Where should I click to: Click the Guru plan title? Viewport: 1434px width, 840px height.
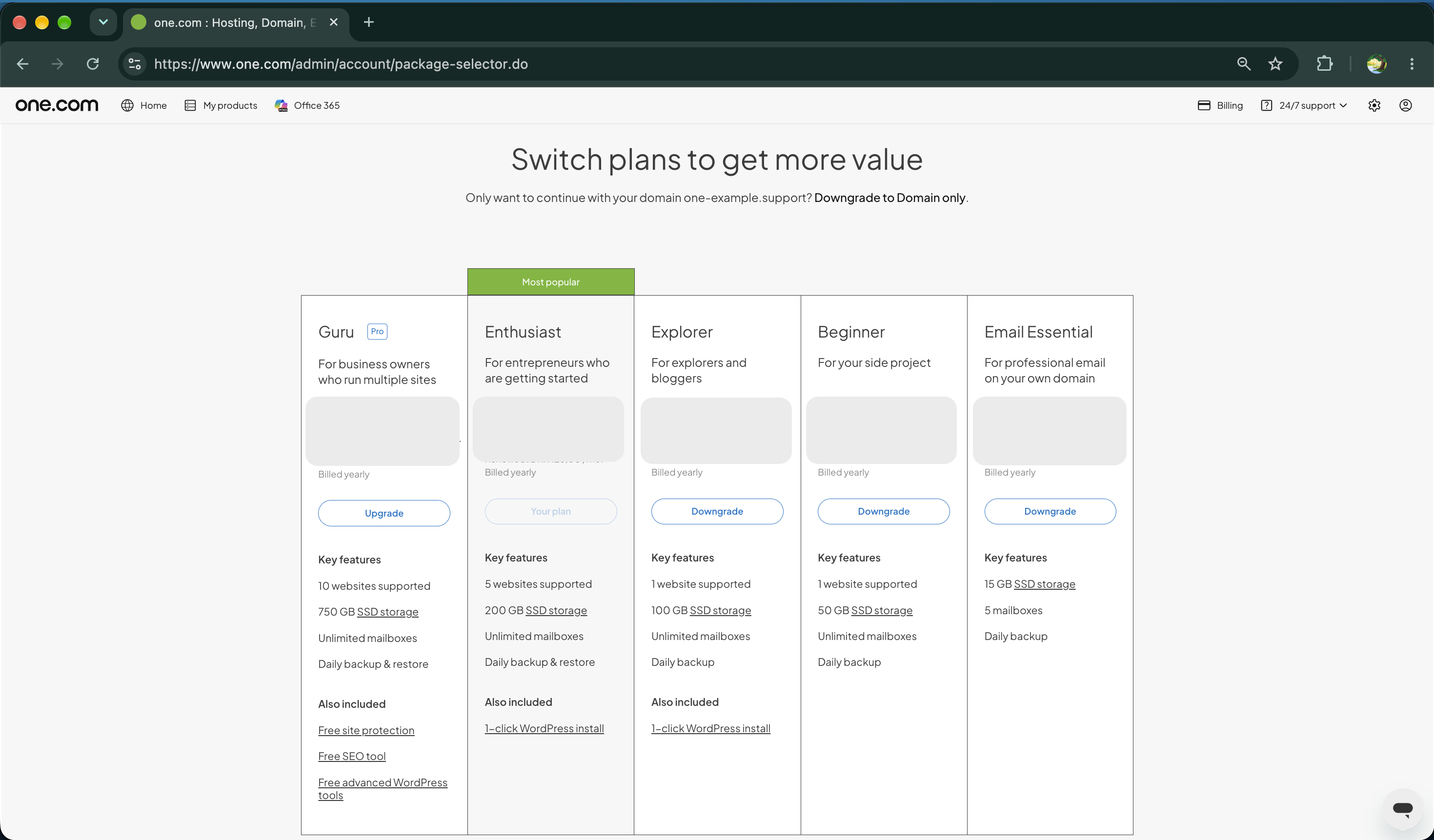pos(336,332)
